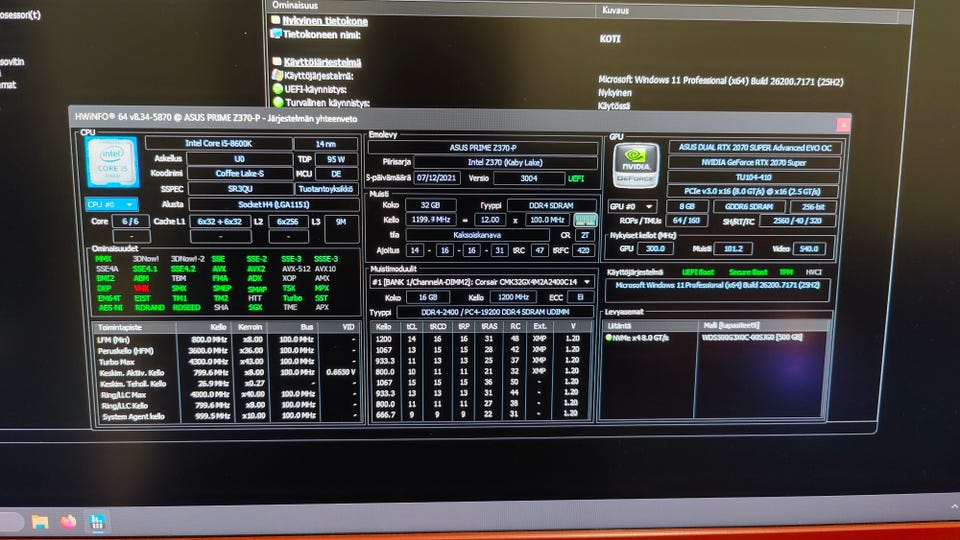Close the HWiNFO summary window
The width and height of the screenshot is (960, 540).
[843, 124]
